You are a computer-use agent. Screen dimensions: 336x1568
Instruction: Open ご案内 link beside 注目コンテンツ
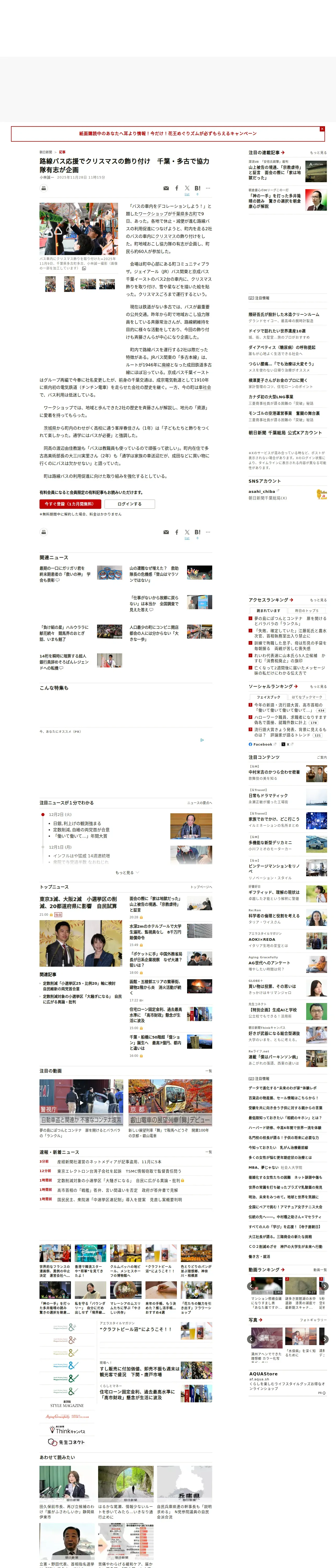pos(322,758)
